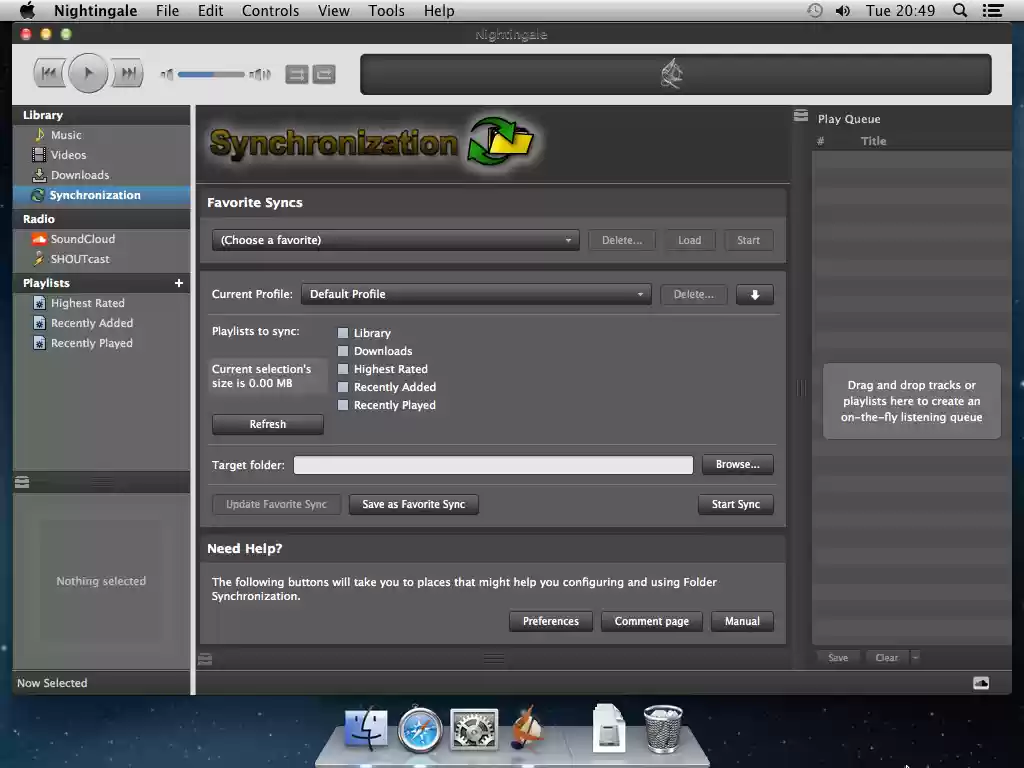1024x768 pixels.
Task: Expand the download profile arrow next to Delete
Action: pos(755,294)
